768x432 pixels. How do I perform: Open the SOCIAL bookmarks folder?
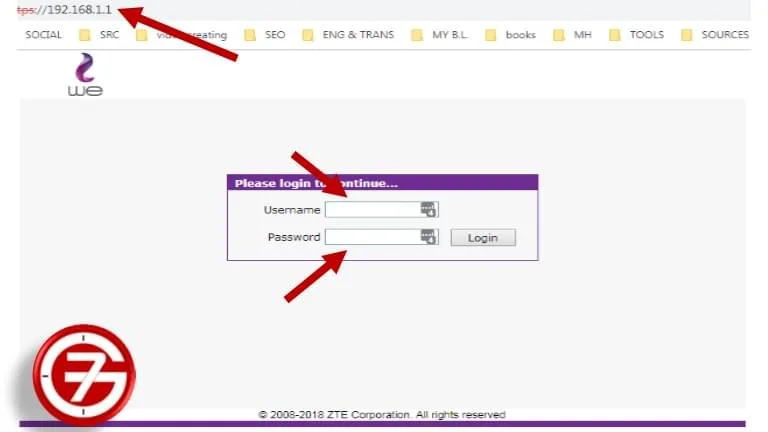tap(44, 35)
